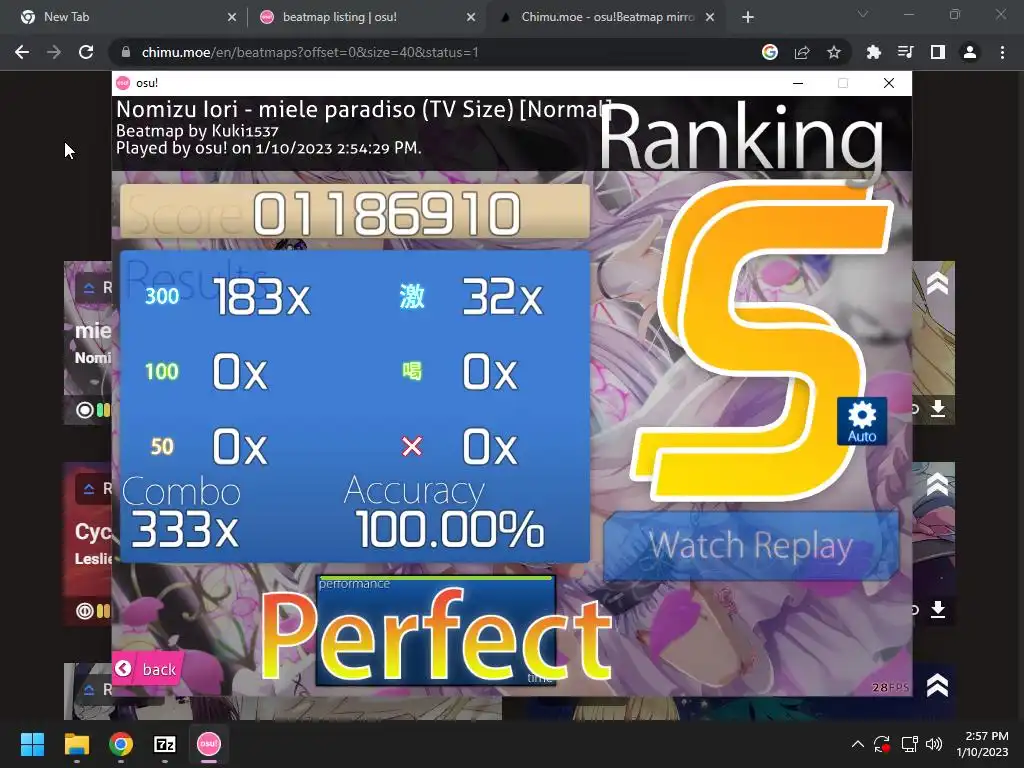Close the beatmap listing tab
Screen dimensions: 1024x768
tap(471, 18)
